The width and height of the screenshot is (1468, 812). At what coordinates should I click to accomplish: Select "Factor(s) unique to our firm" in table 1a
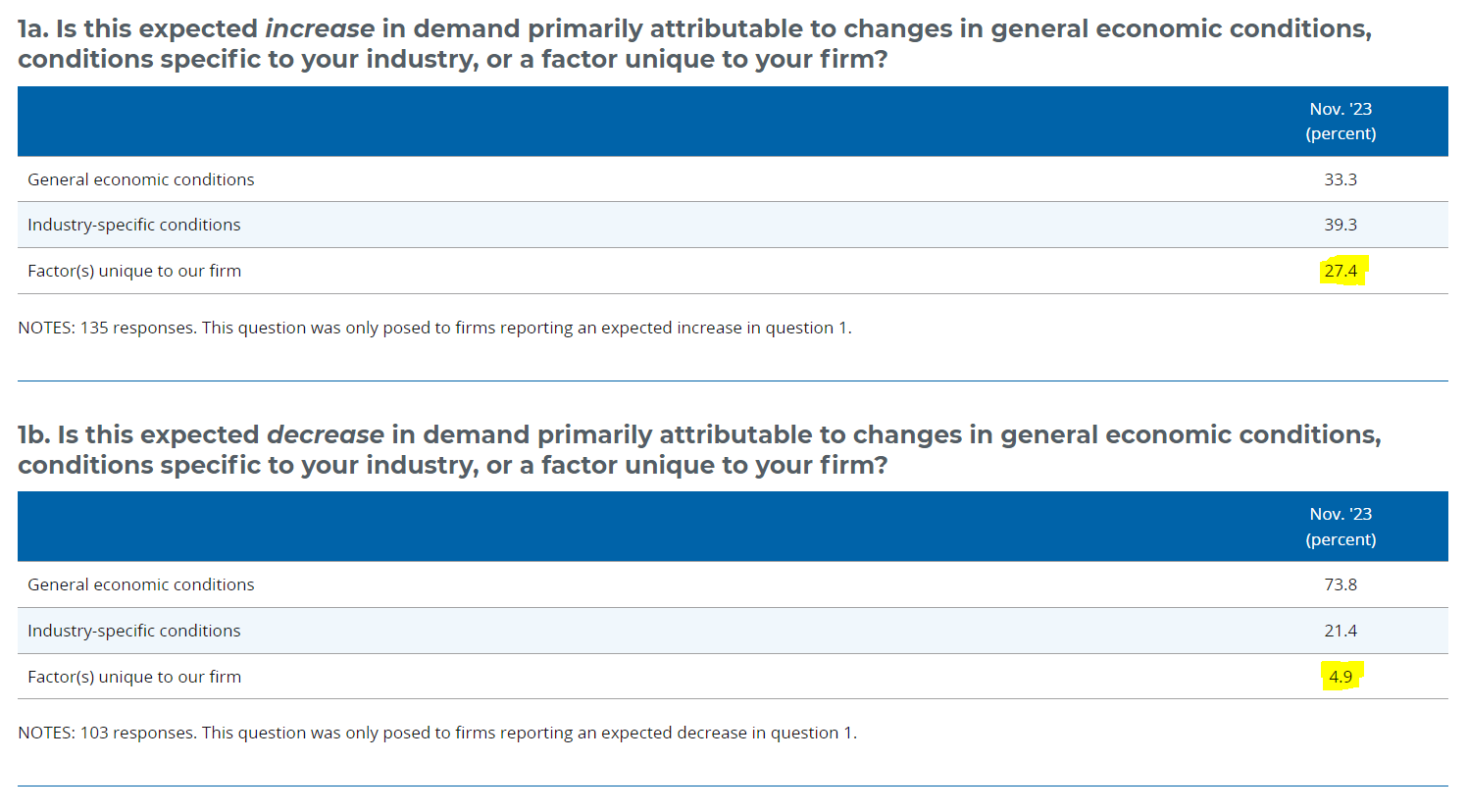coord(134,271)
